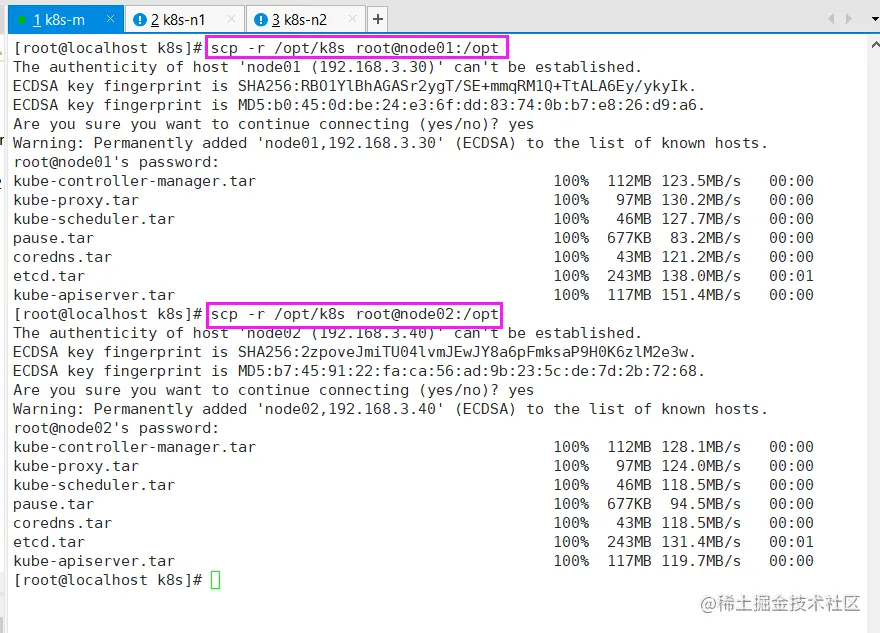Go to next tabs with right arrow

point(849,19)
